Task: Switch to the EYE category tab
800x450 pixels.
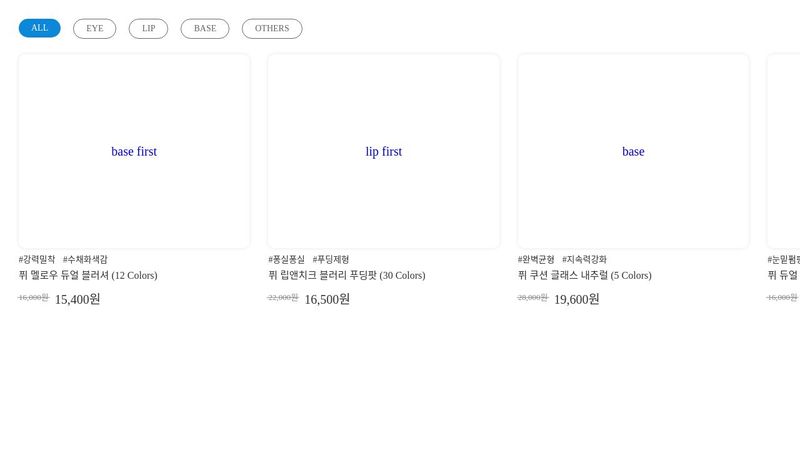Action: coord(94,28)
